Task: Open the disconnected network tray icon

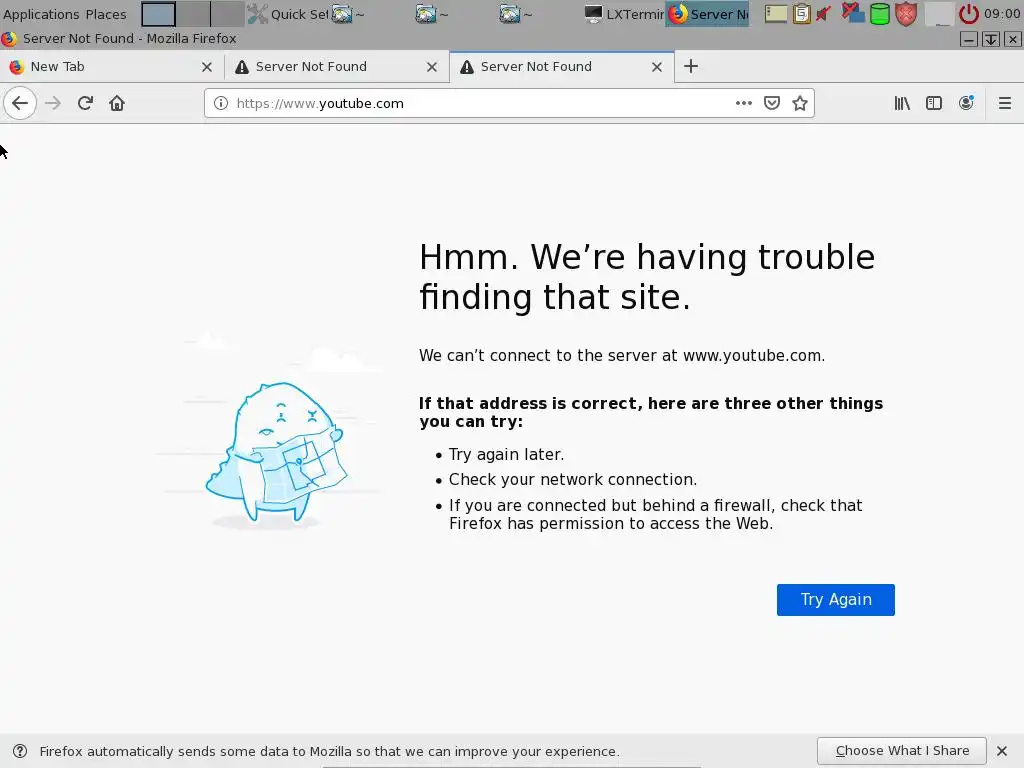Action: [x=852, y=13]
